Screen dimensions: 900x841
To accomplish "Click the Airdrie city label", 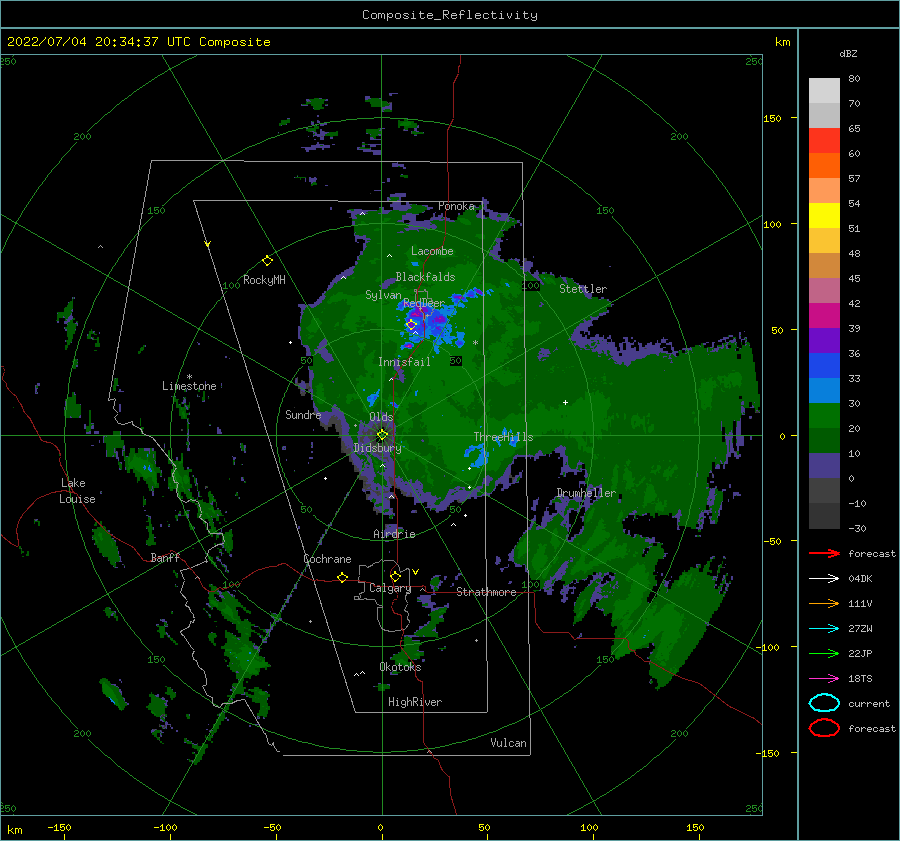I will pyautogui.click(x=394, y=534).
